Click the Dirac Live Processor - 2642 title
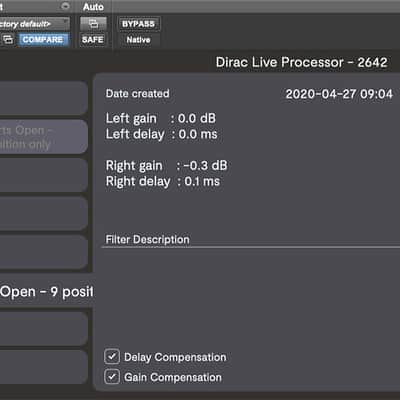Viewport: 400px width, 400px height. (x=302, y=62)
